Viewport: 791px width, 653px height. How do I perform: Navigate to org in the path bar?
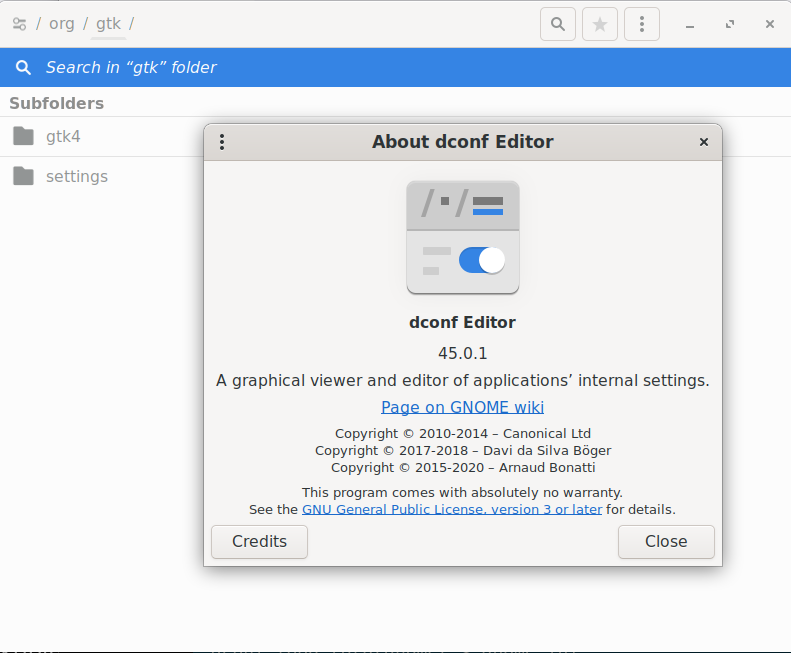tap(62, 24)
